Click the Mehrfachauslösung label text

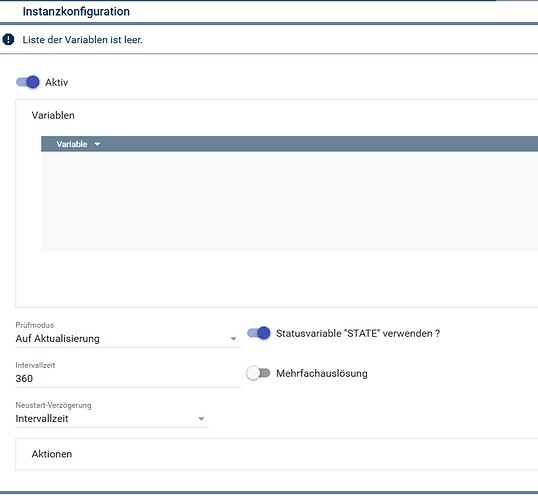[322, 373]
